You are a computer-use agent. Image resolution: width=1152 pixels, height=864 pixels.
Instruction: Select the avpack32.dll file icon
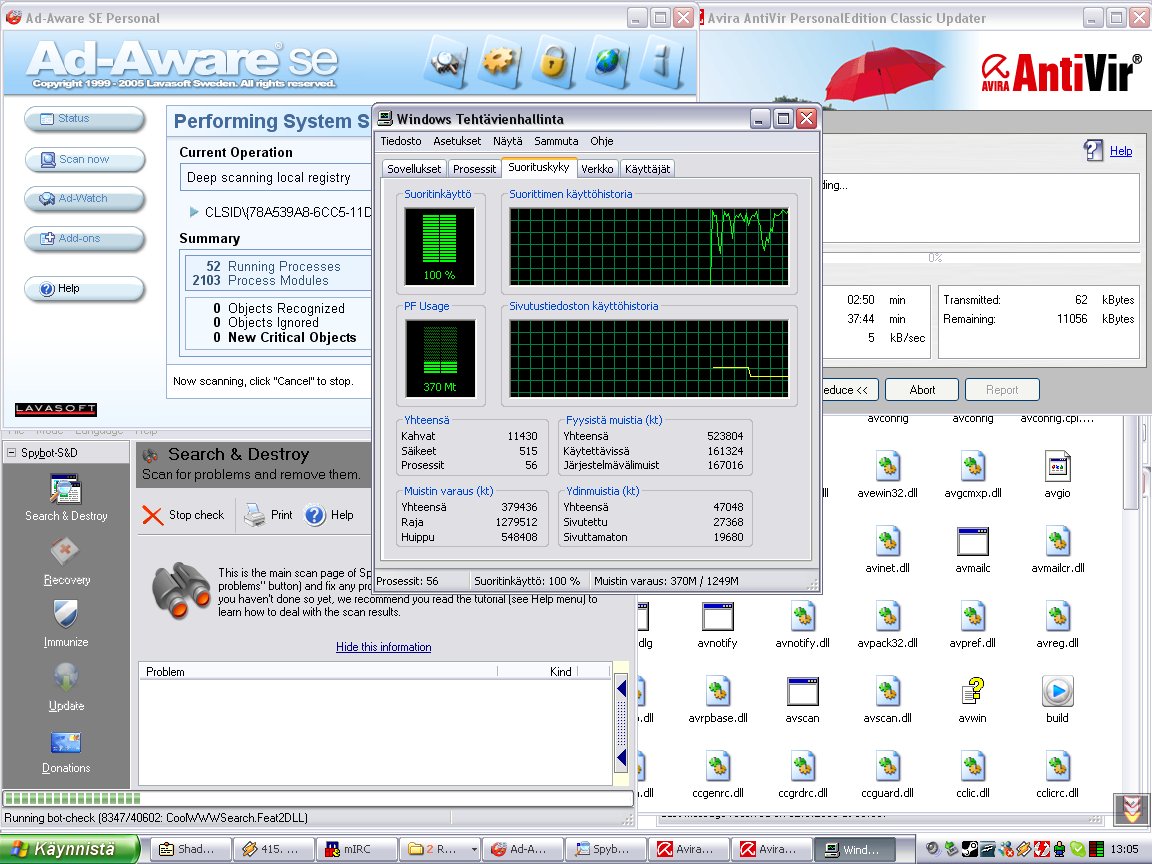(888, 616)
